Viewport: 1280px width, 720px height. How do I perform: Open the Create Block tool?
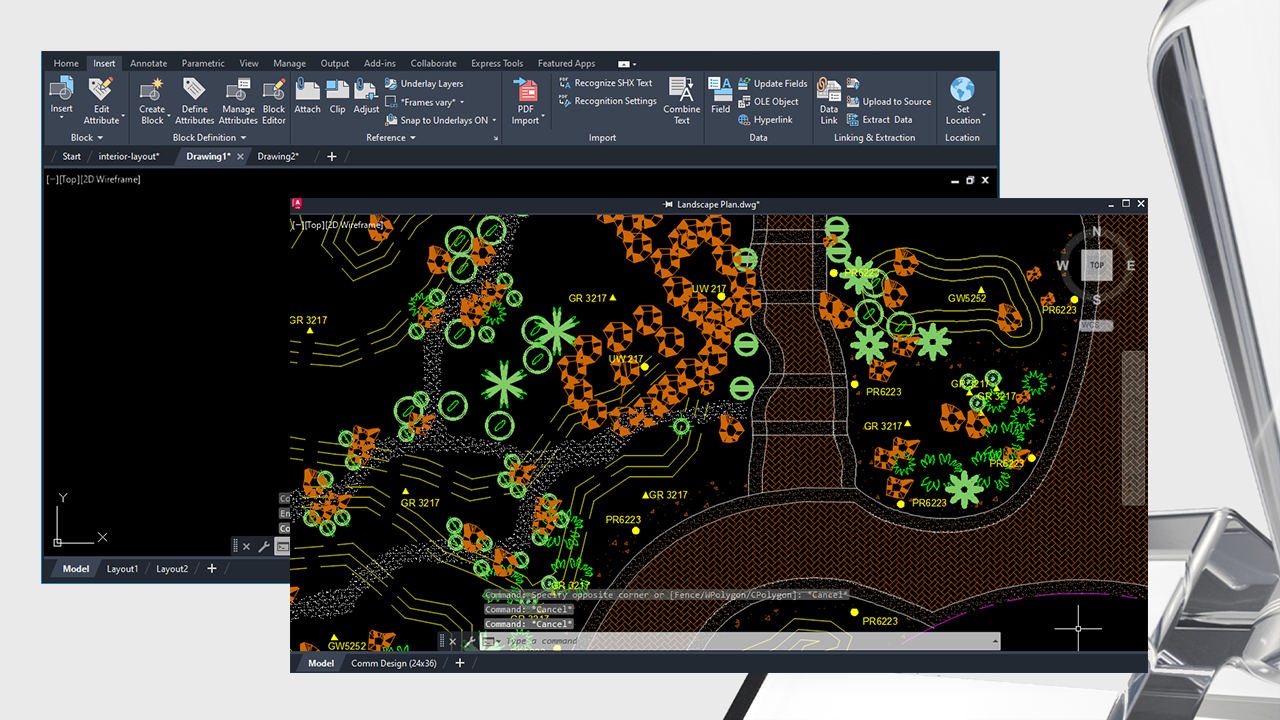[152, 92]
